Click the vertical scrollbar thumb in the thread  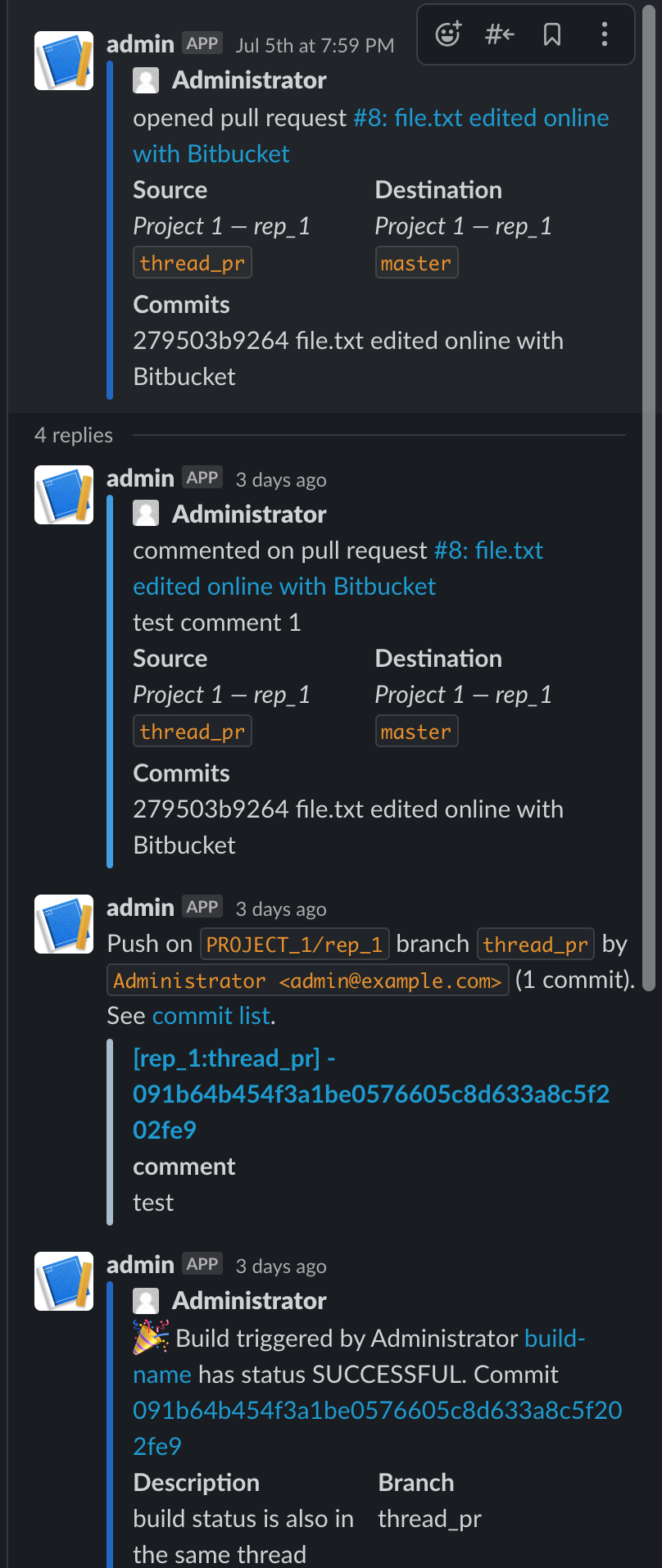pyautogui.click(x=649, y=492)
